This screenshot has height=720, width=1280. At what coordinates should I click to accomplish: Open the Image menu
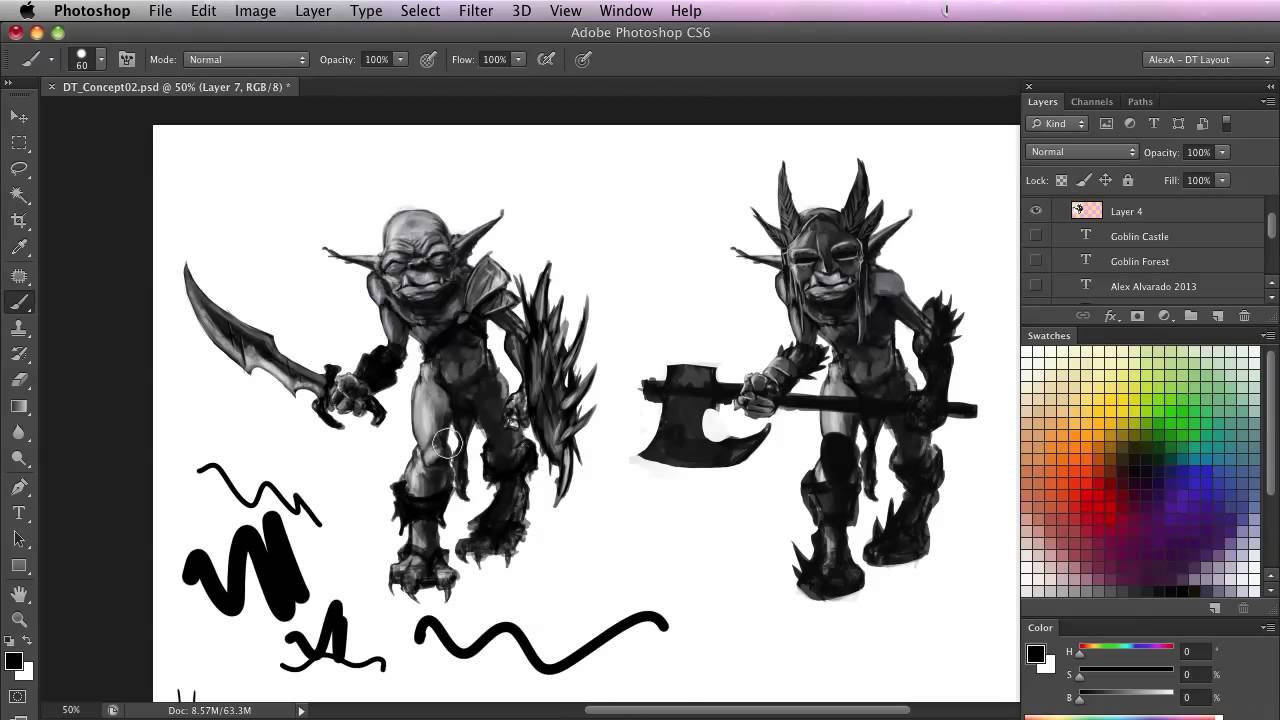click(x=255, y=11)
